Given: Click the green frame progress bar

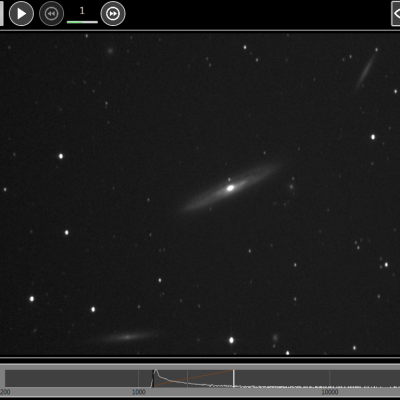Looking at the screenshot, I should coord(82,22).
